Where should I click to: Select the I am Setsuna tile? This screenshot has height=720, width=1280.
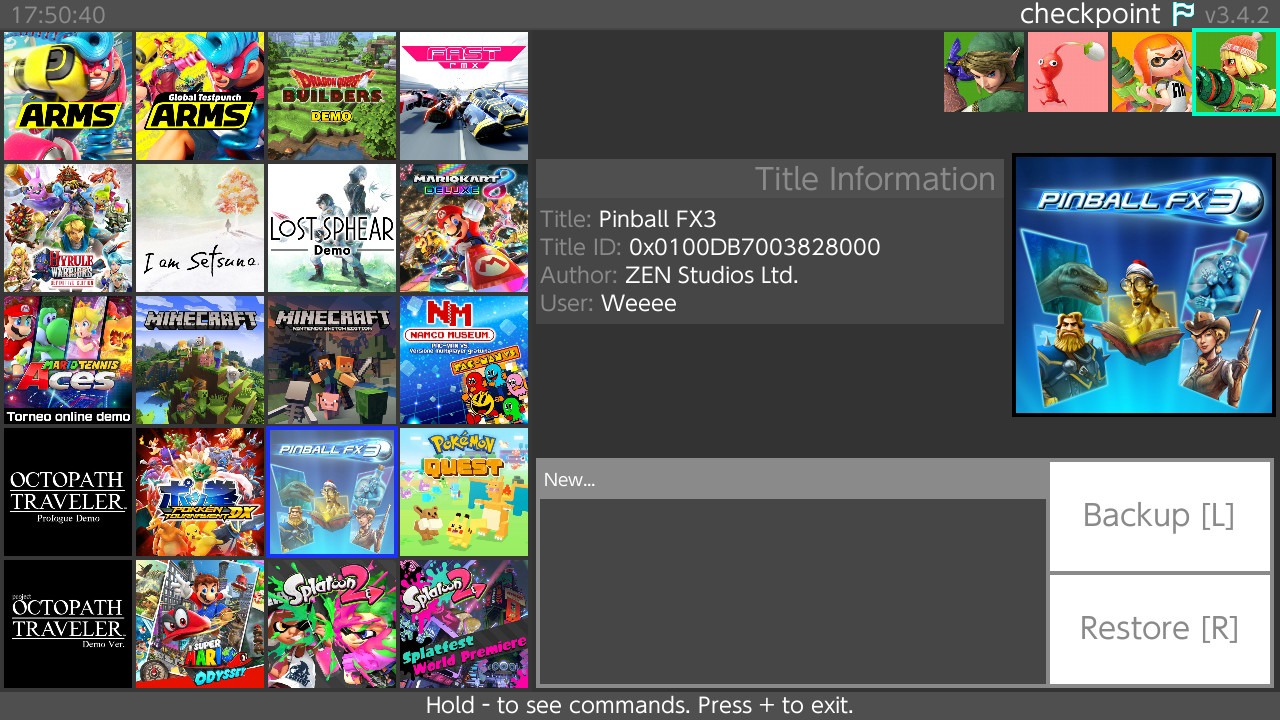200,228
